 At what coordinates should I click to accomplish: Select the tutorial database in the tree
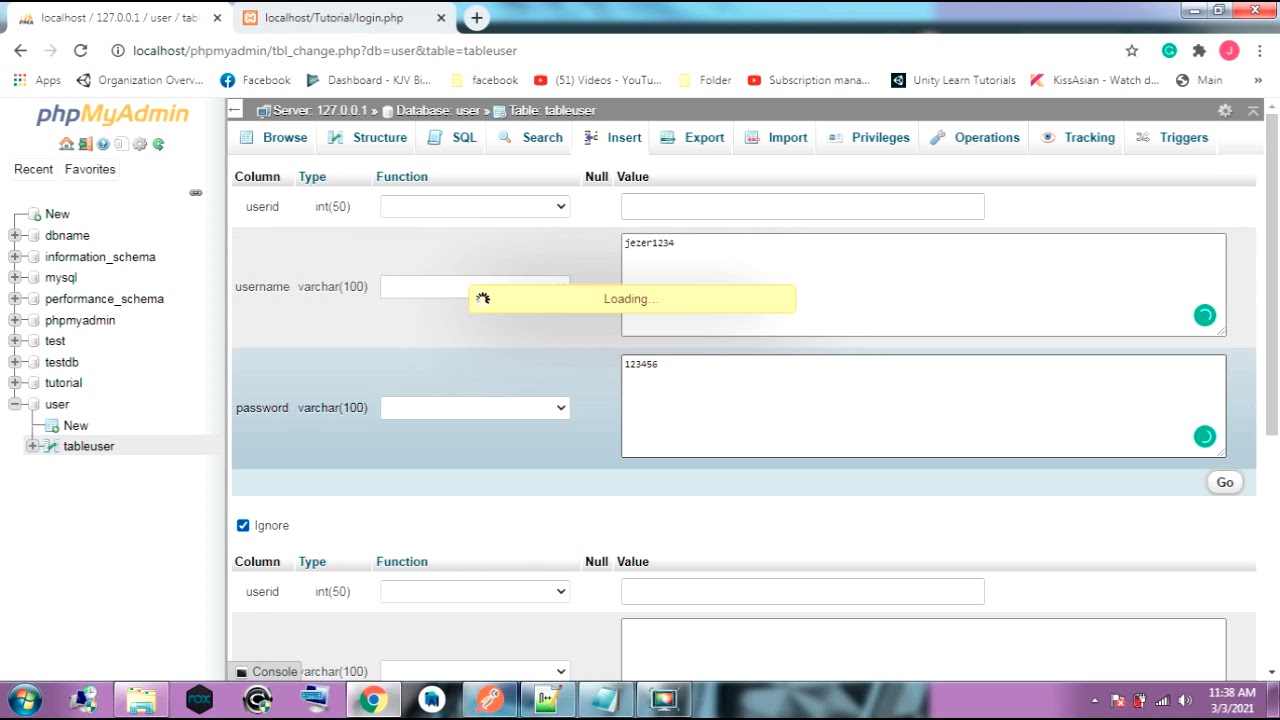tap(63, 383)
